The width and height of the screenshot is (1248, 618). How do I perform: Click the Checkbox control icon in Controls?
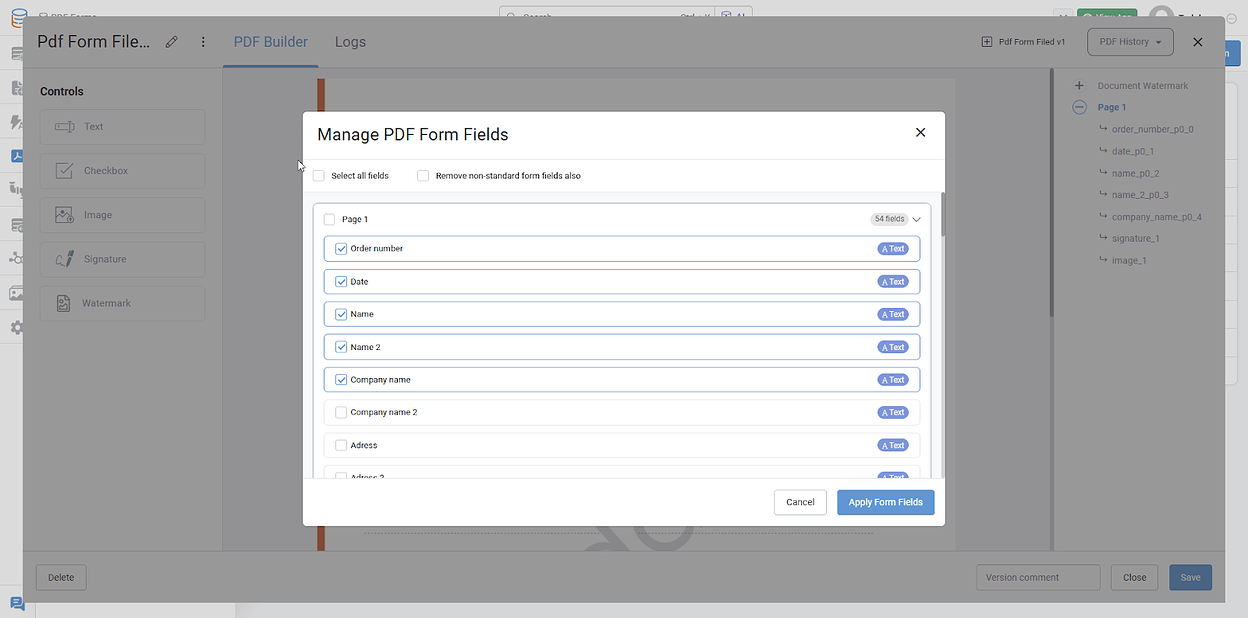point(65,171)
